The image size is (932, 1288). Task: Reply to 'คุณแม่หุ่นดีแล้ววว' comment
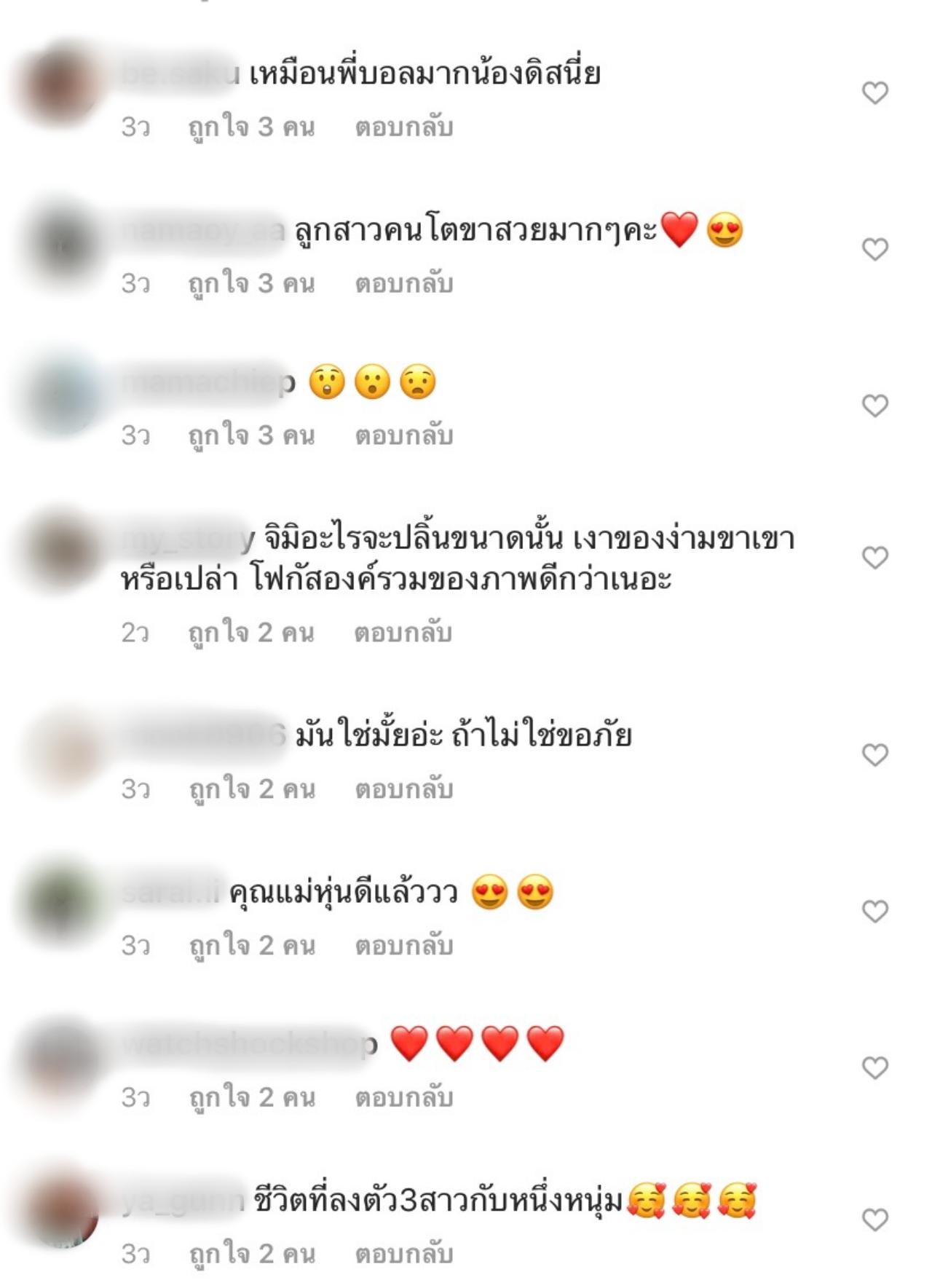click(x=403, y=945)
